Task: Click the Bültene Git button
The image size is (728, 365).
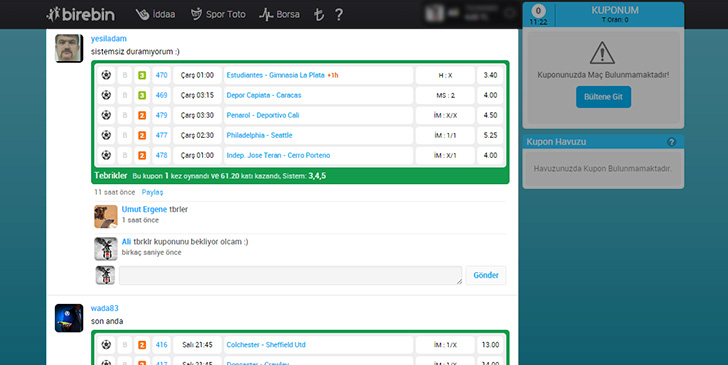Action: [x=603, y=97]
